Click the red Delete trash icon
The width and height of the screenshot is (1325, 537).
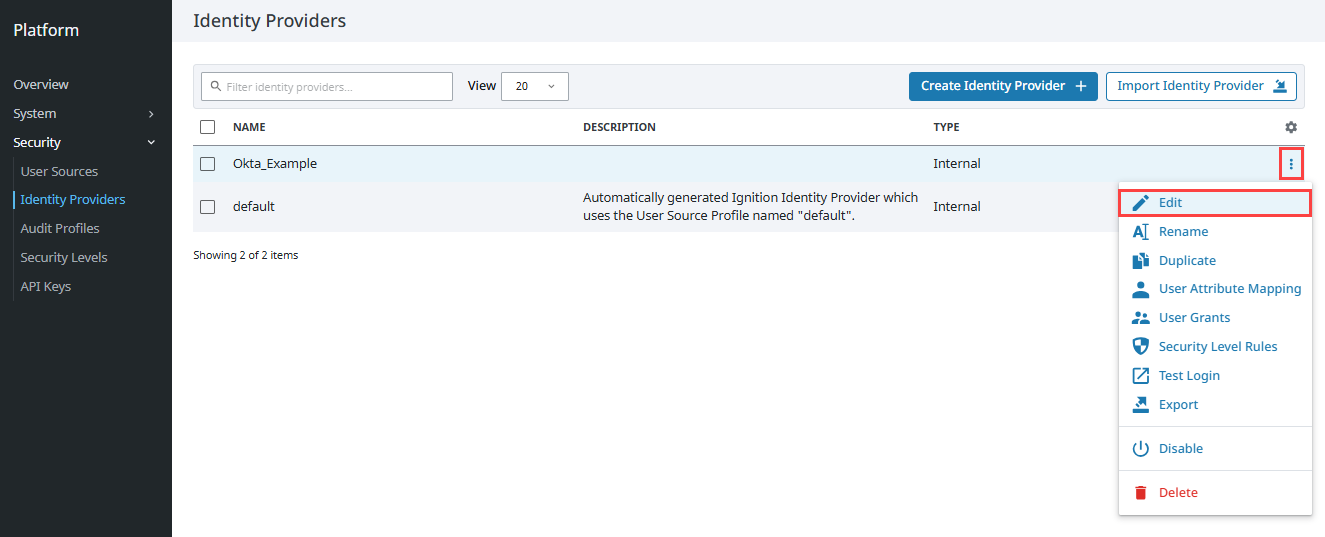coord(1140,493)
